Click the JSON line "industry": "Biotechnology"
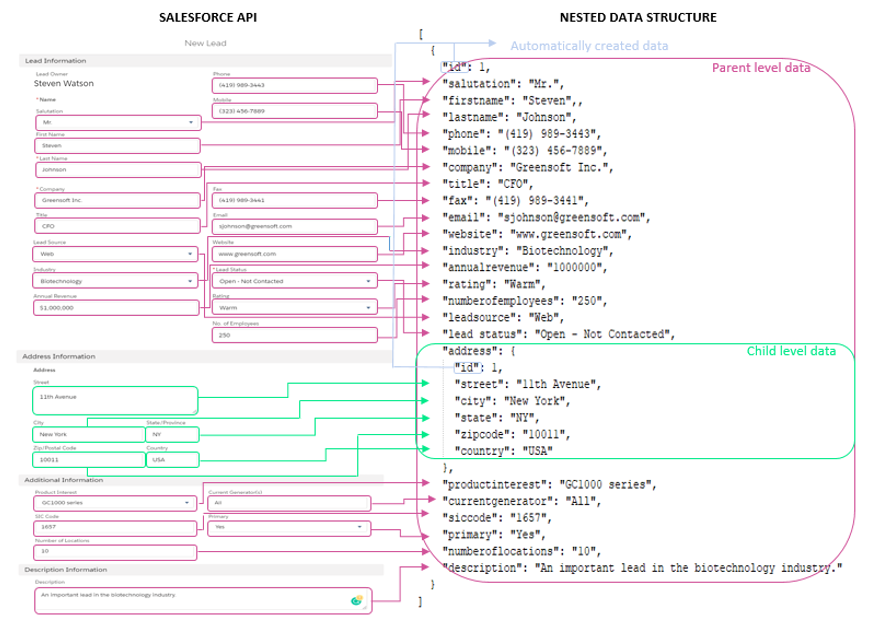 [528, 251]
